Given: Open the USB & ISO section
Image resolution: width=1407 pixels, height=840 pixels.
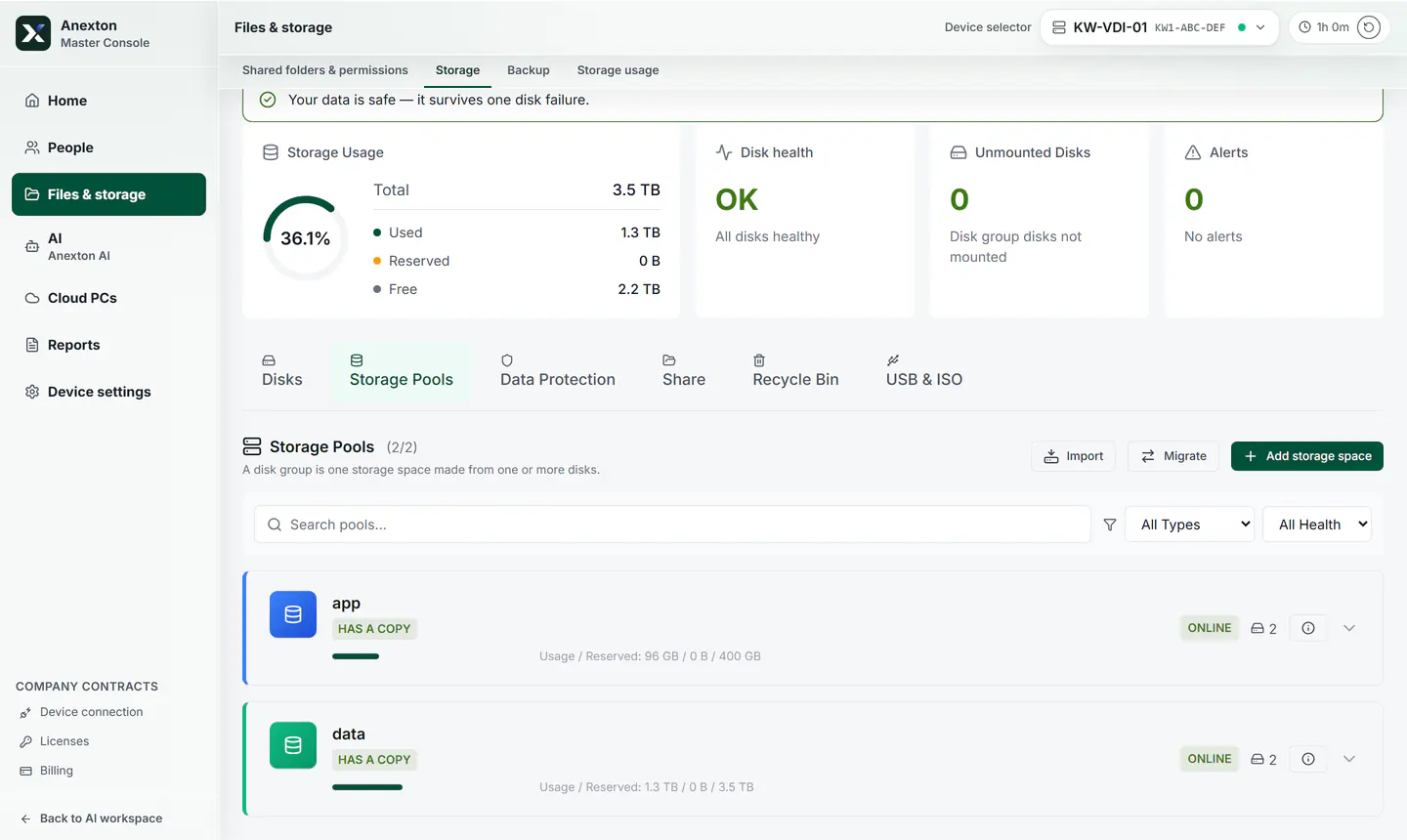Looking at the screenshot, I should [x=924, y=371].
